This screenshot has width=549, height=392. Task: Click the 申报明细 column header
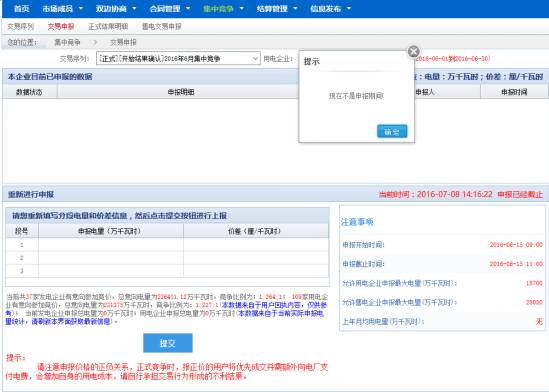coord(181,92)
